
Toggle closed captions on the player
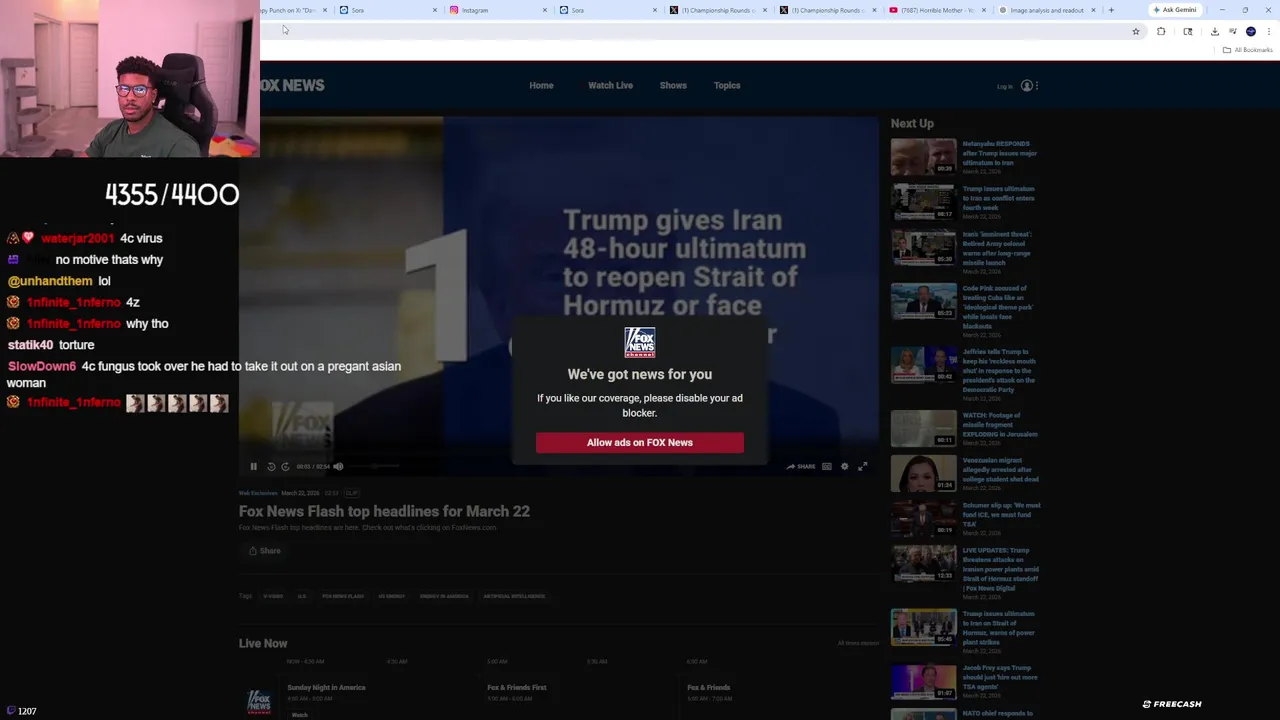pos(827,466)
